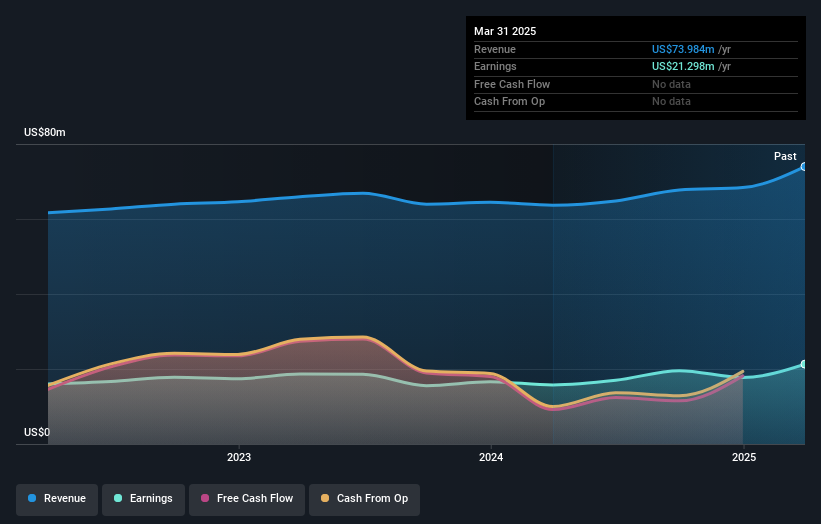821x524 pixels.
Task: Click the Earnings endpoint marker at Mar 2025
Action: [x=804, y=364]
